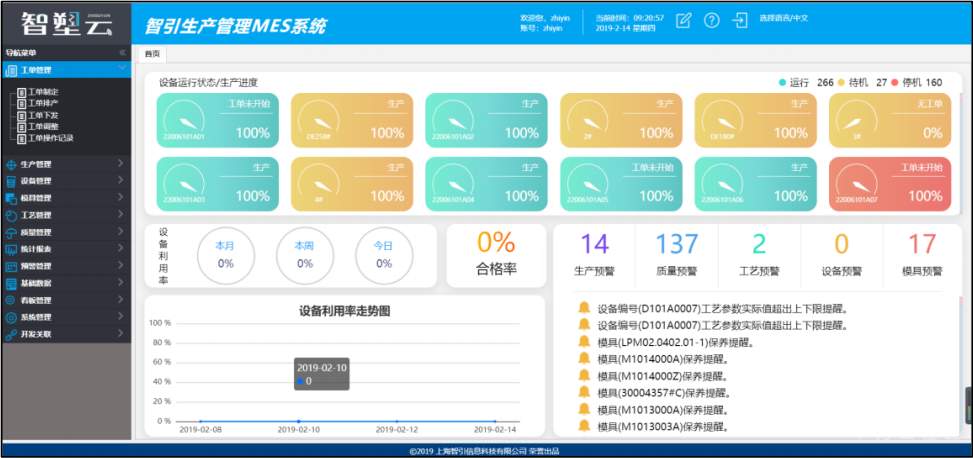Click the 本月 utilization circle
Image resolution: width=973 pixels, height=458 pixels.
[x=225, y=255]
